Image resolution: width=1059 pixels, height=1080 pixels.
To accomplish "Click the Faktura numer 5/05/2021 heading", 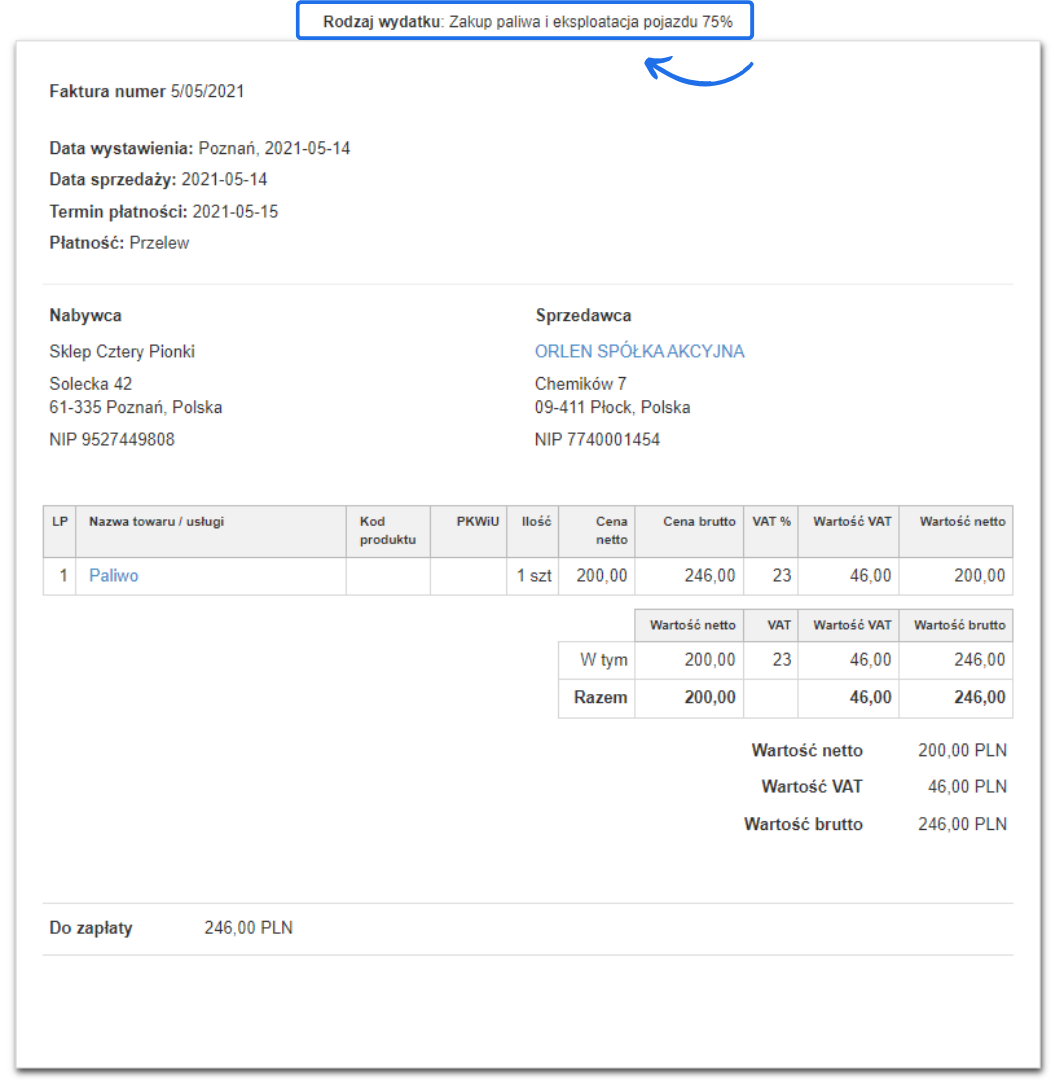I will [147, 92].
